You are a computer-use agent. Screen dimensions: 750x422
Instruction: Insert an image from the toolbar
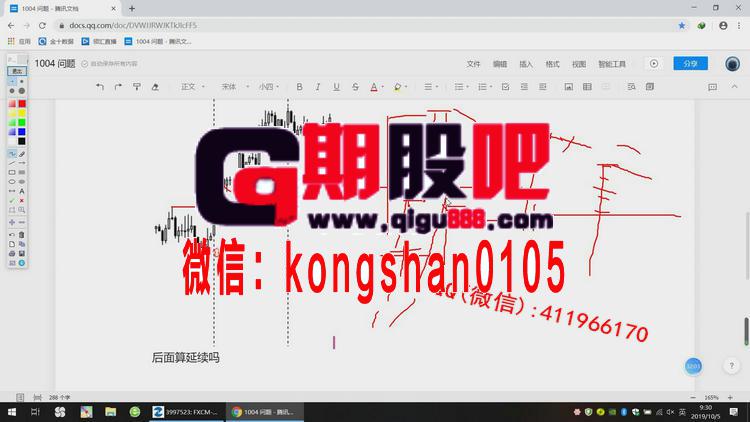pyautogui.click(x=569, y=87)
